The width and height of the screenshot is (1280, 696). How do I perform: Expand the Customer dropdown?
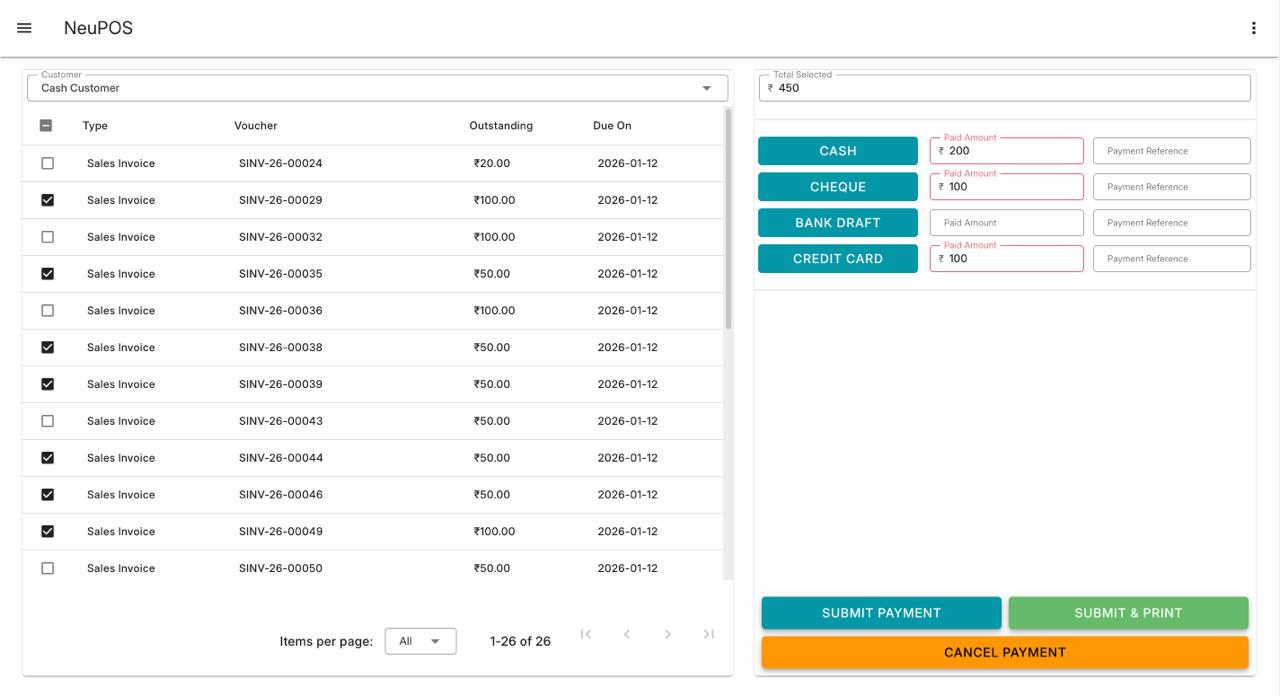707,88
